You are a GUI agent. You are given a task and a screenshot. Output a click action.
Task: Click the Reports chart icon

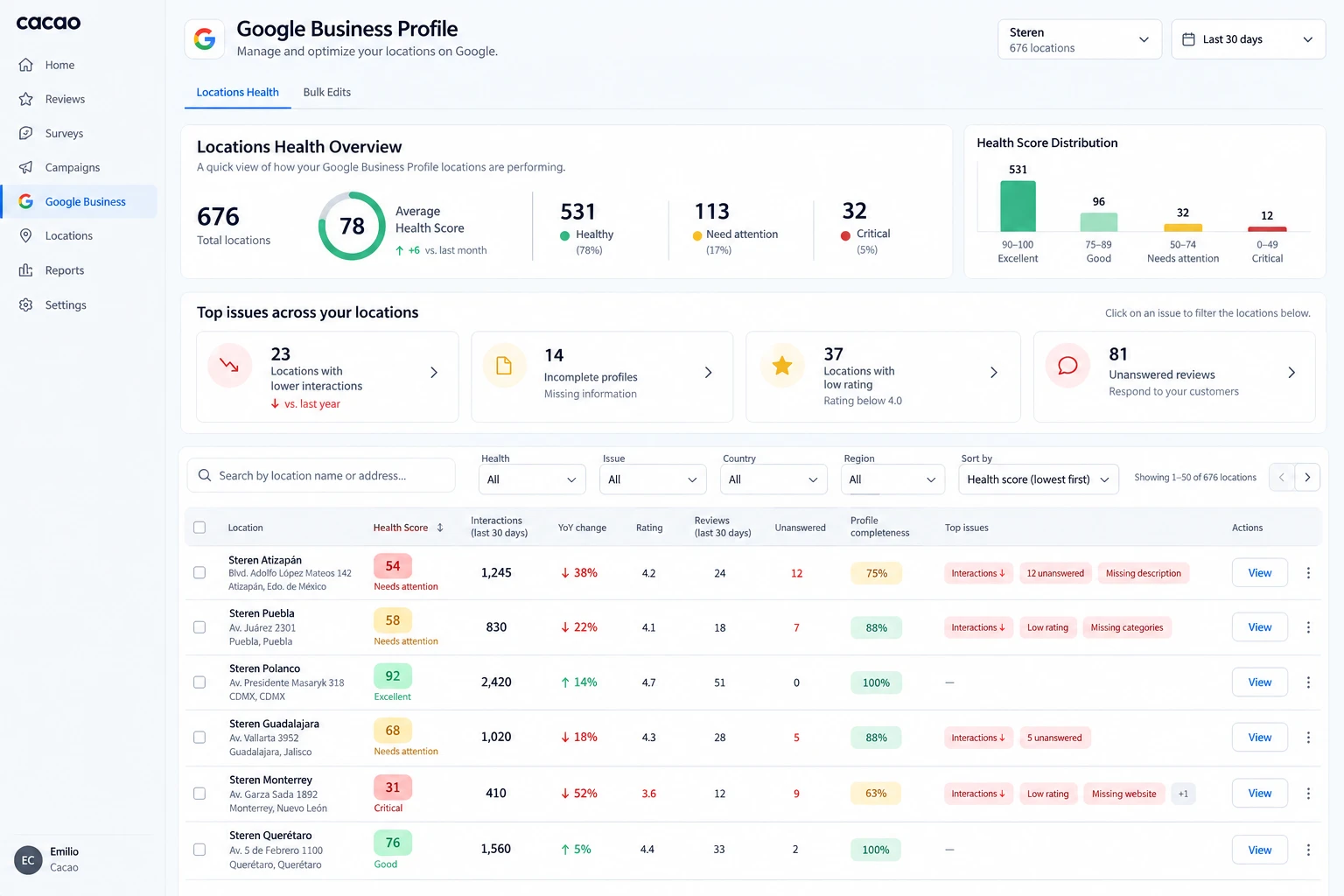[x=26, y=270]
